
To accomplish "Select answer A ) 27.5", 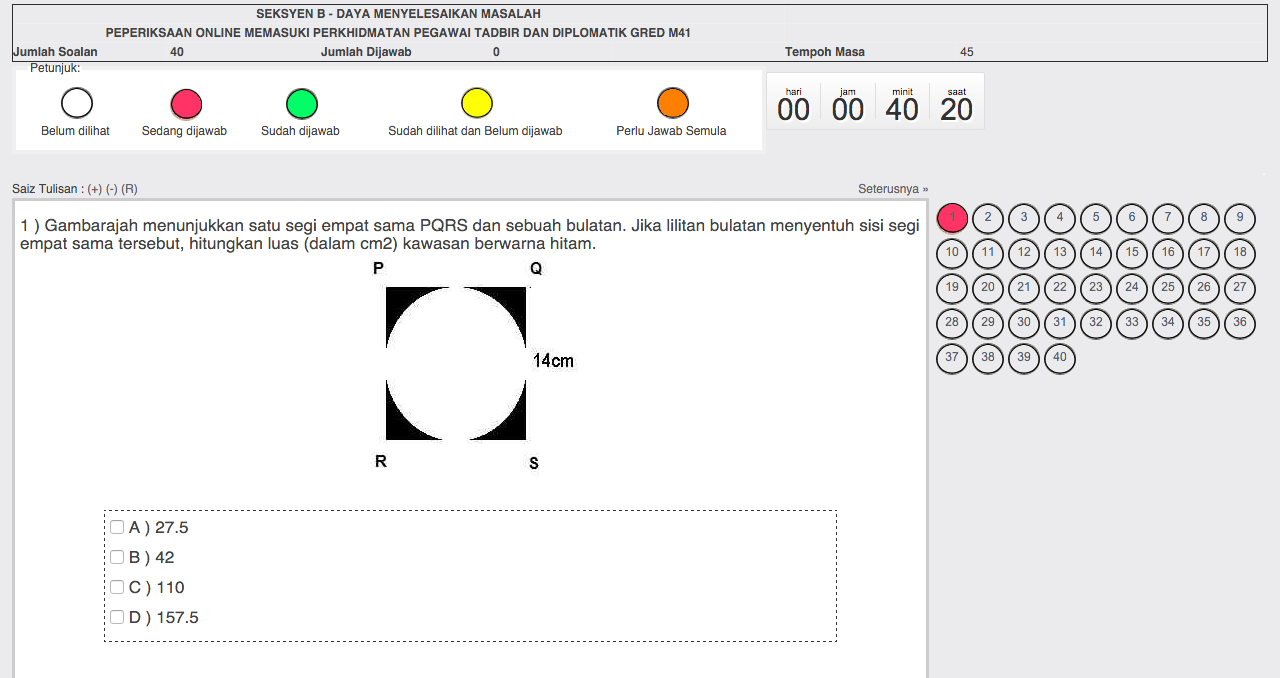I will (116, 527).
